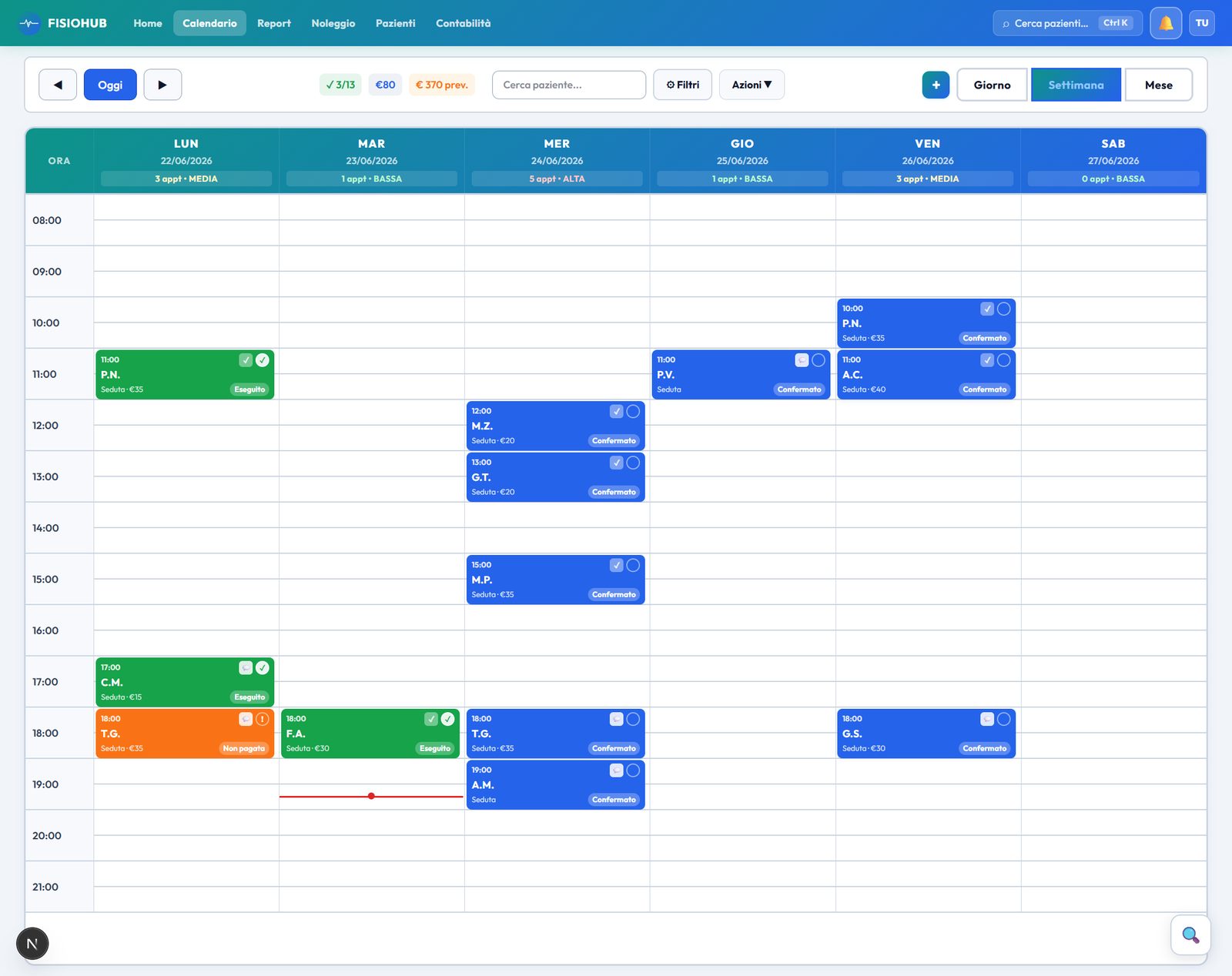Screen dimensions: 1232x976
Task: Click Confermato status on G.S. card
Action: [x=985, y=748]
